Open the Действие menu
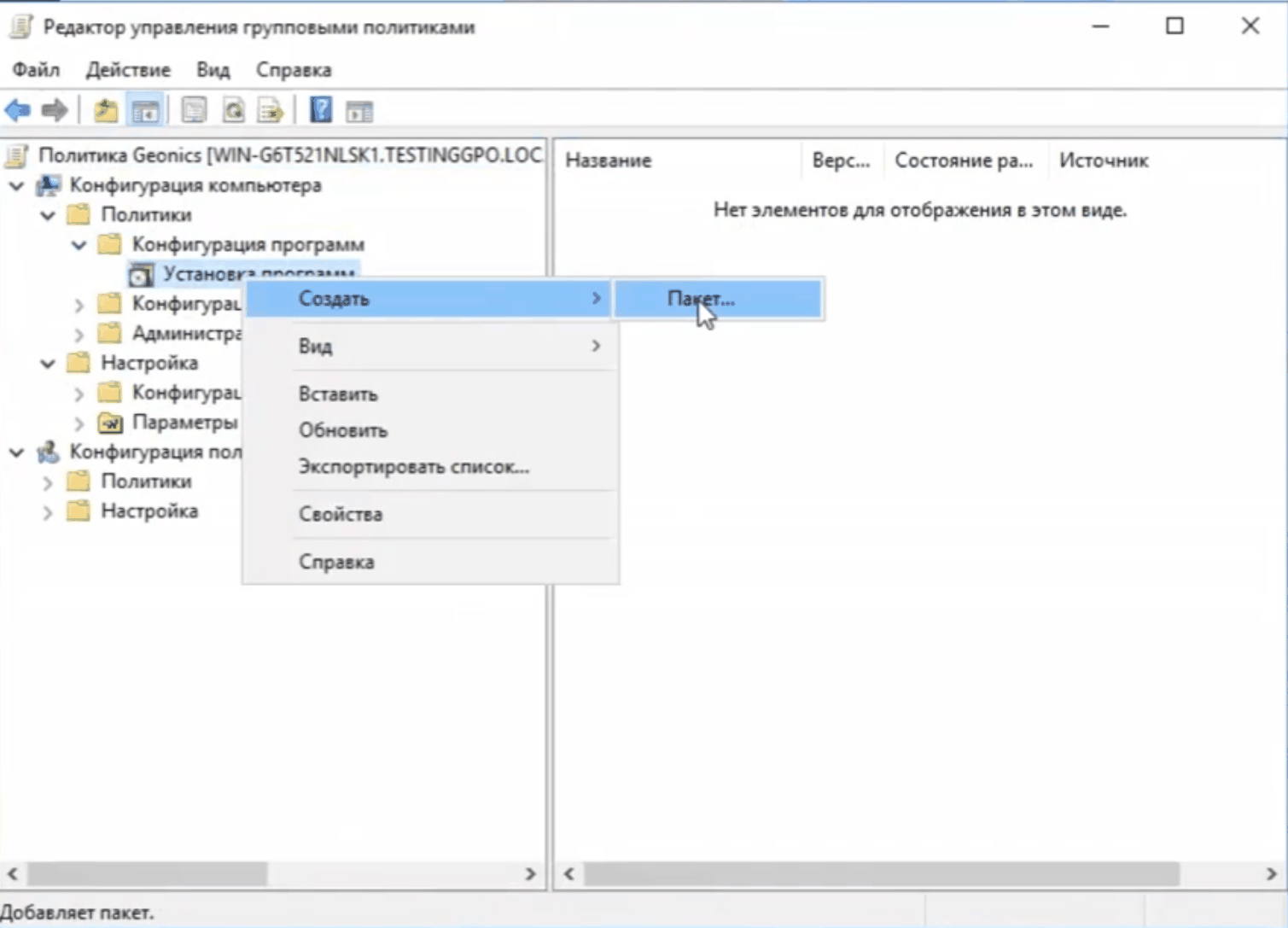 127,70
